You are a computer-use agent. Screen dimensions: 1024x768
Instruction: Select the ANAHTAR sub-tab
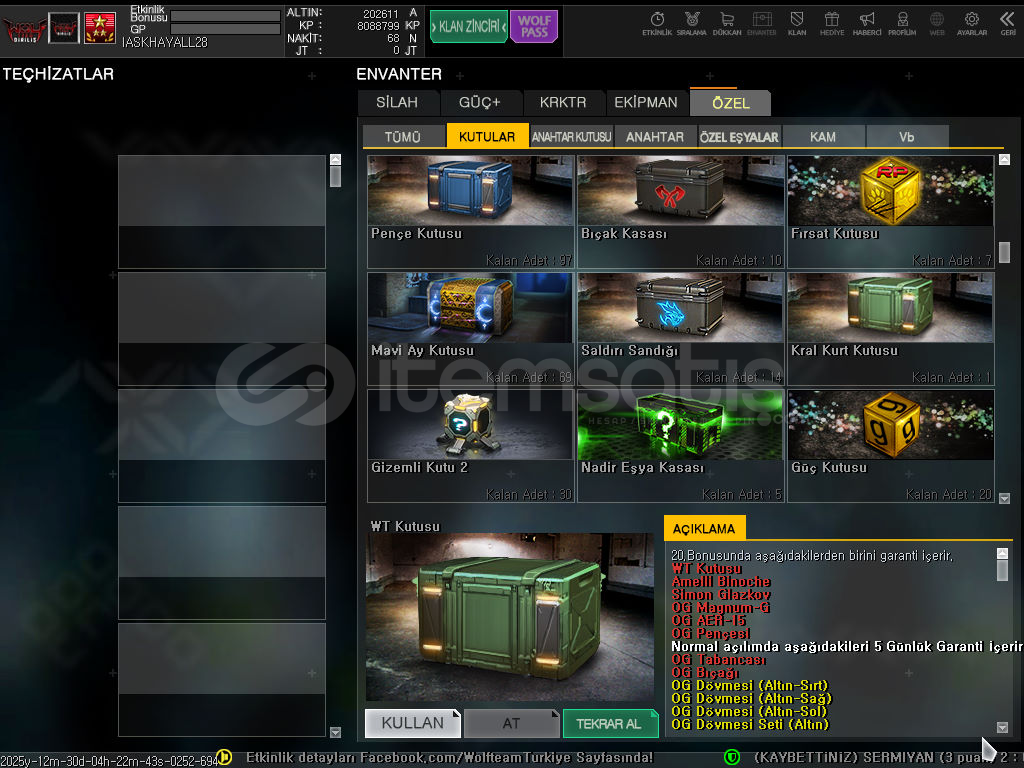[x=655, y=137]
